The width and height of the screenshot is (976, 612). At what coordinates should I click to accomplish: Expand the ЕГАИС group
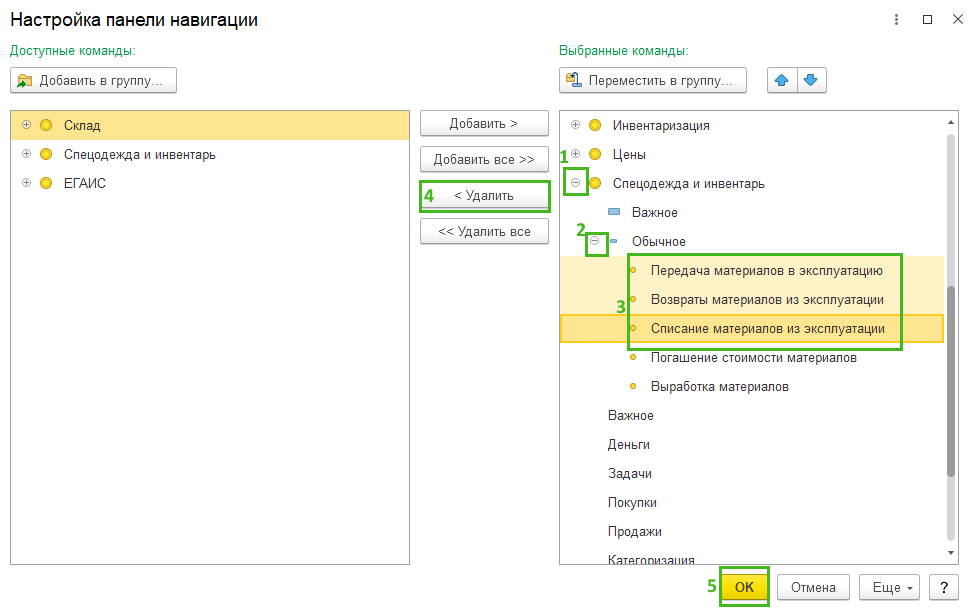point(26,182)
